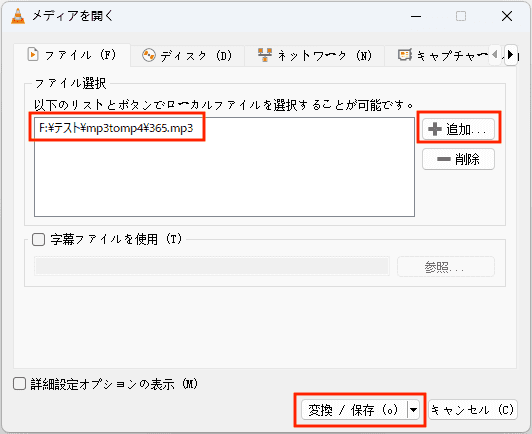Select the ファイル (F) tab
The image size is (532, 434).
pyautogui.click(x=72, y=55)
